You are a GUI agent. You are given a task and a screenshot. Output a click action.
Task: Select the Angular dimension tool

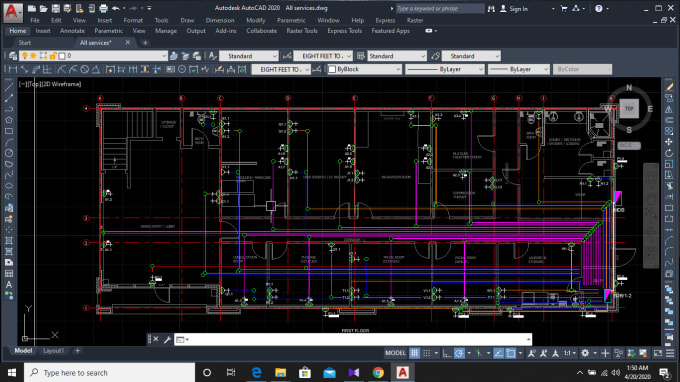tap(96, 69)
